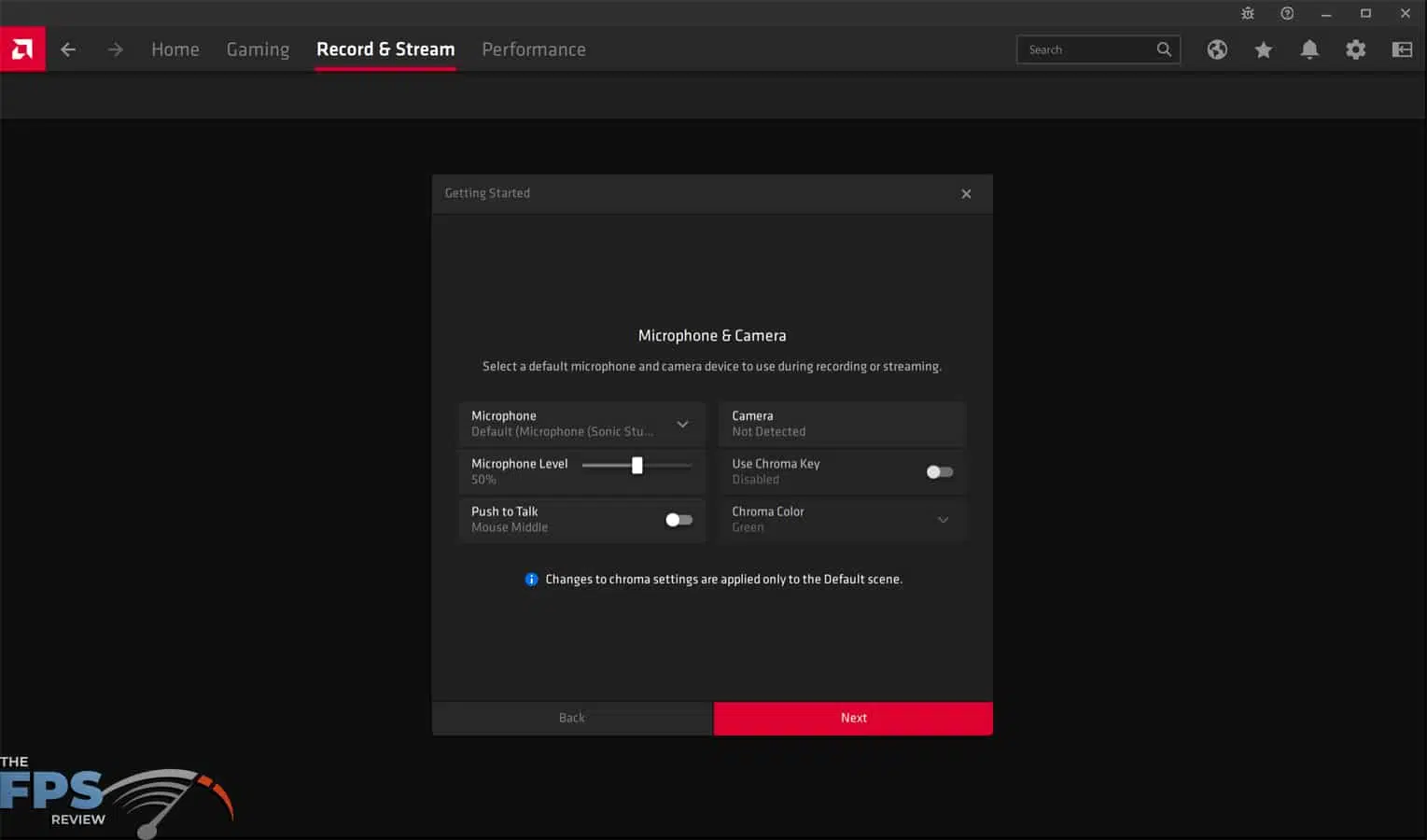Click the 50% microphone level value
Screen dimensions: 1427x840
coord(483,480)
